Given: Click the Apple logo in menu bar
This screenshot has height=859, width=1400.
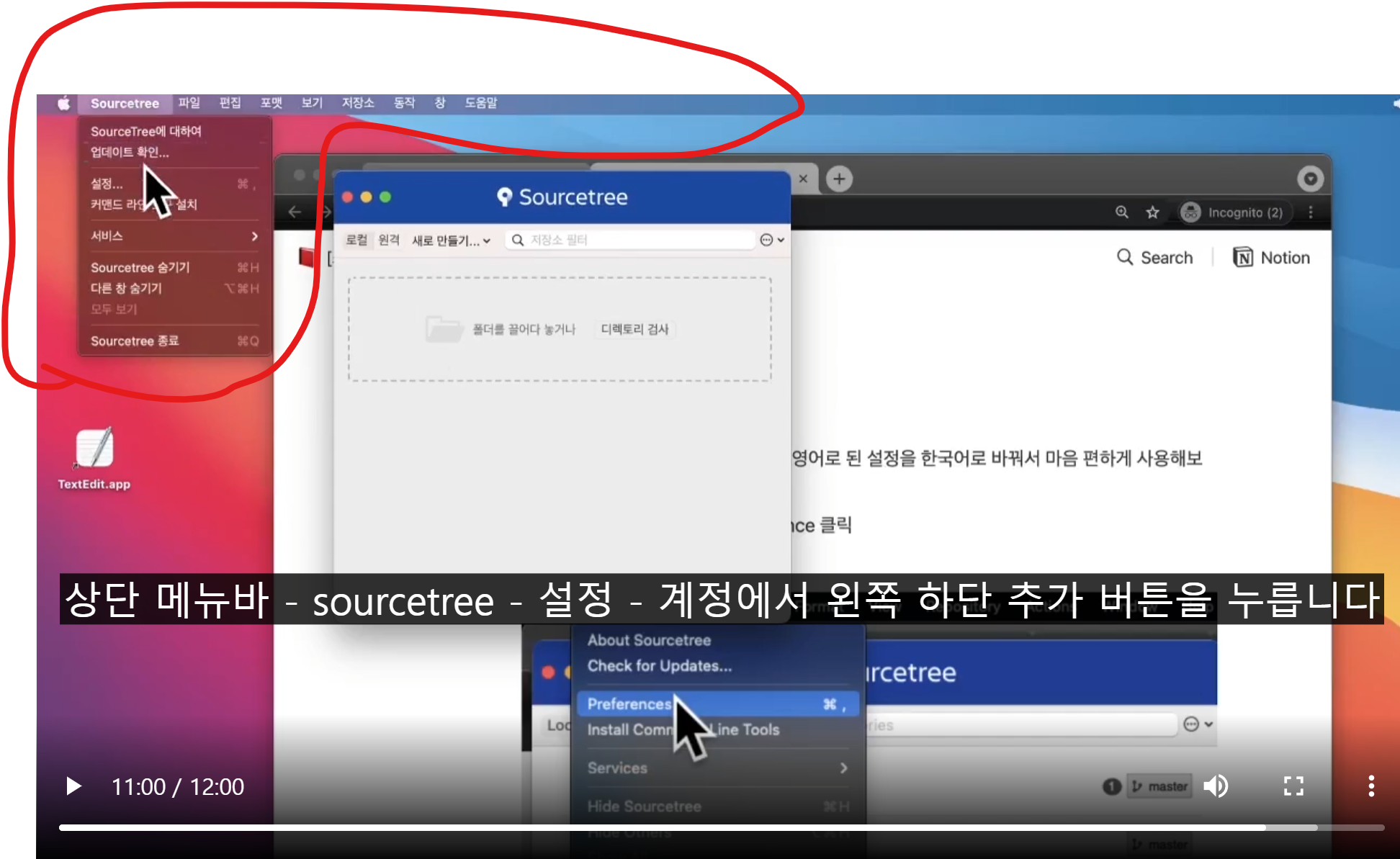Looking at the screenshot, I should click(x=64, y=103).
